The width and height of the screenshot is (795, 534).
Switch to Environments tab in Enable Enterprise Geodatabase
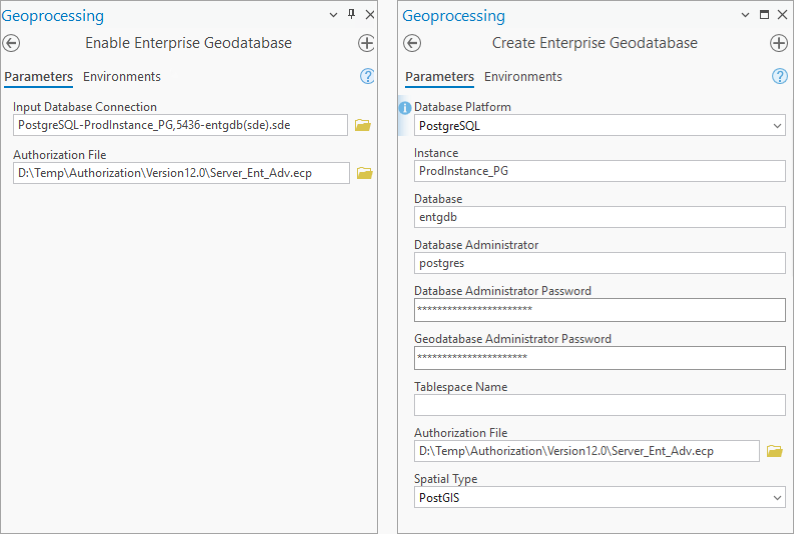[122, 77]
